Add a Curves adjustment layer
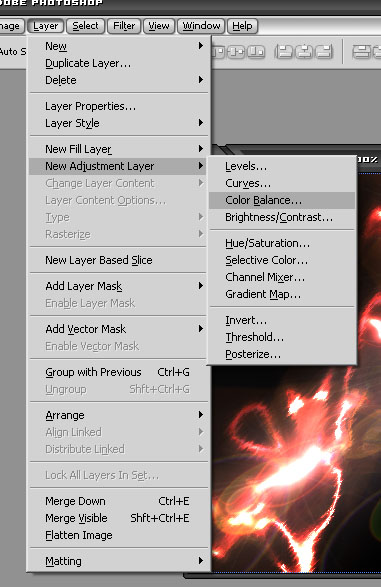Image resolution: width=381 pixels, height=587 pixels. [282, 183]
